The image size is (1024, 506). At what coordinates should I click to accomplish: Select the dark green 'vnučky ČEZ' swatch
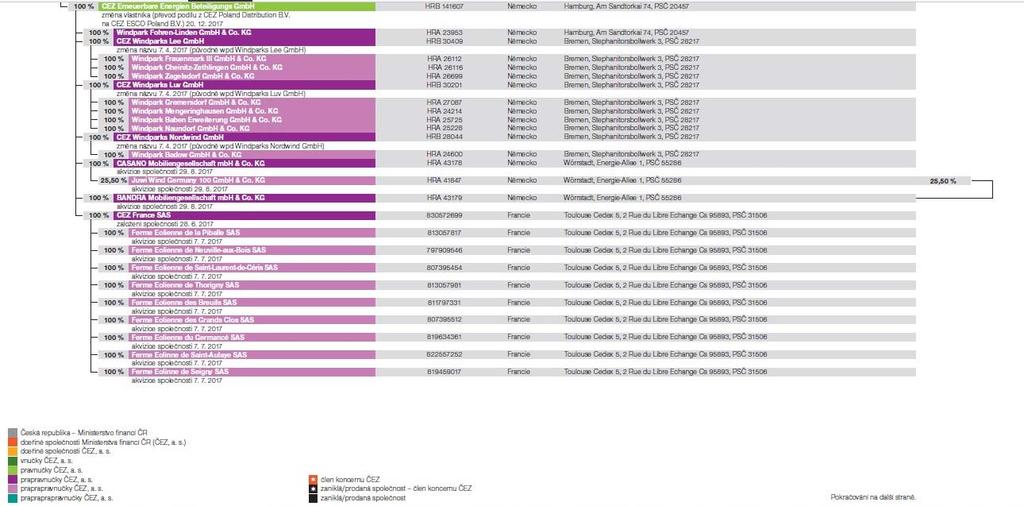point(12,460)
